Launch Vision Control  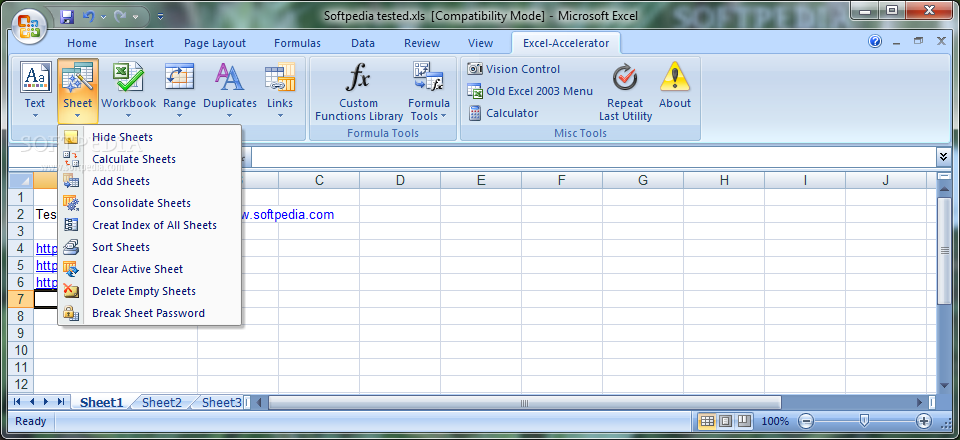(x=514, y=69)
